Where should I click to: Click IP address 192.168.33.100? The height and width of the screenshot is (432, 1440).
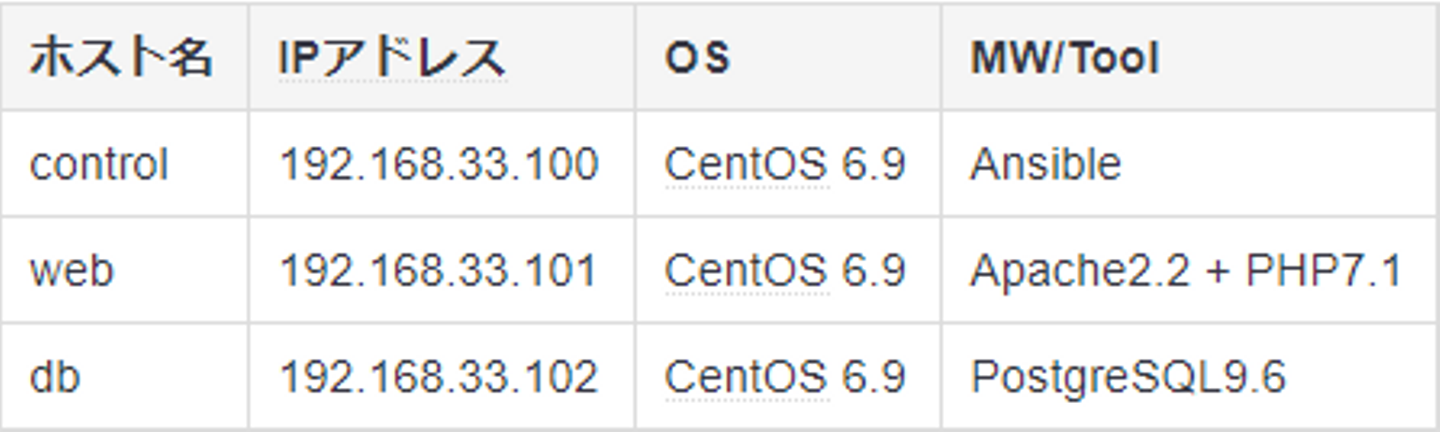(x=439, y=164)
